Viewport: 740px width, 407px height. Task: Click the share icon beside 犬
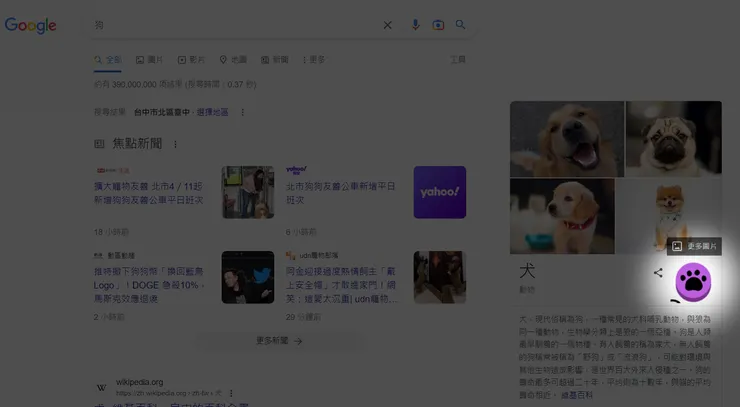(658, 273)
